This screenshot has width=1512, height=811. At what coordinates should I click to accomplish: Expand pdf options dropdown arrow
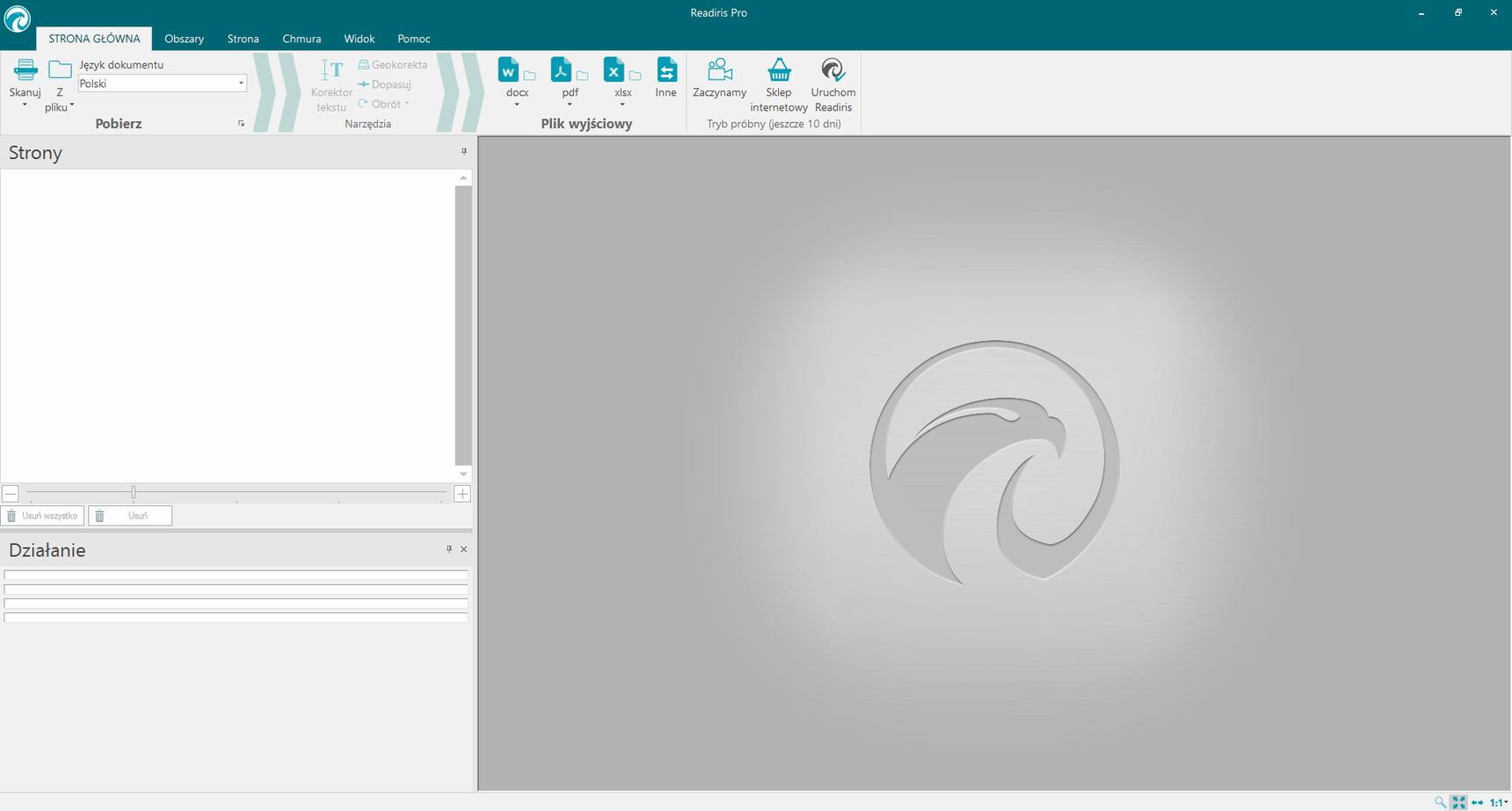click(570, 105)
